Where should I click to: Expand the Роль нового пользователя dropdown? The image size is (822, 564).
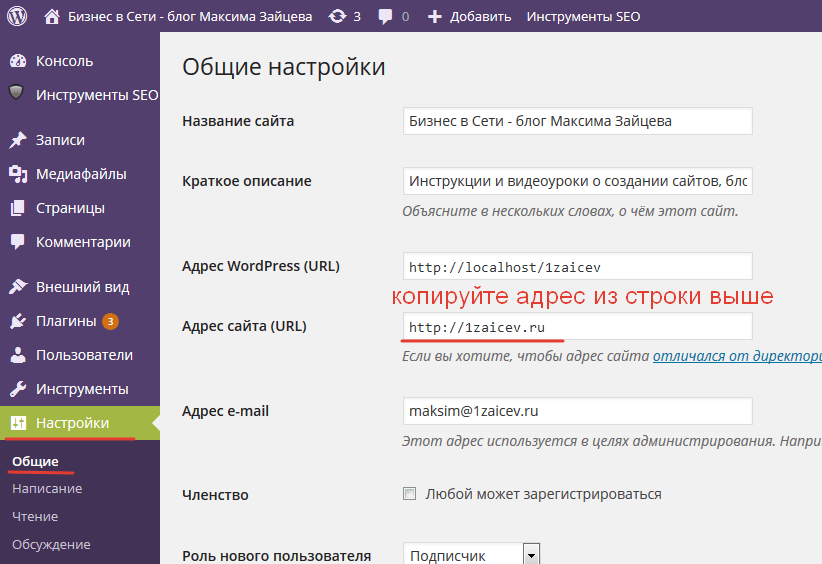(x=531, y=555)
